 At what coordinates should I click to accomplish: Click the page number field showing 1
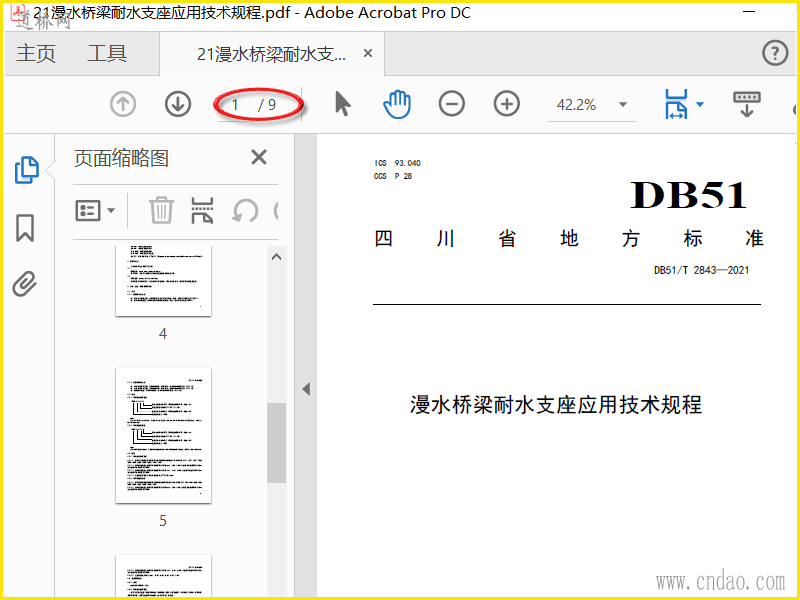(235, 105)
